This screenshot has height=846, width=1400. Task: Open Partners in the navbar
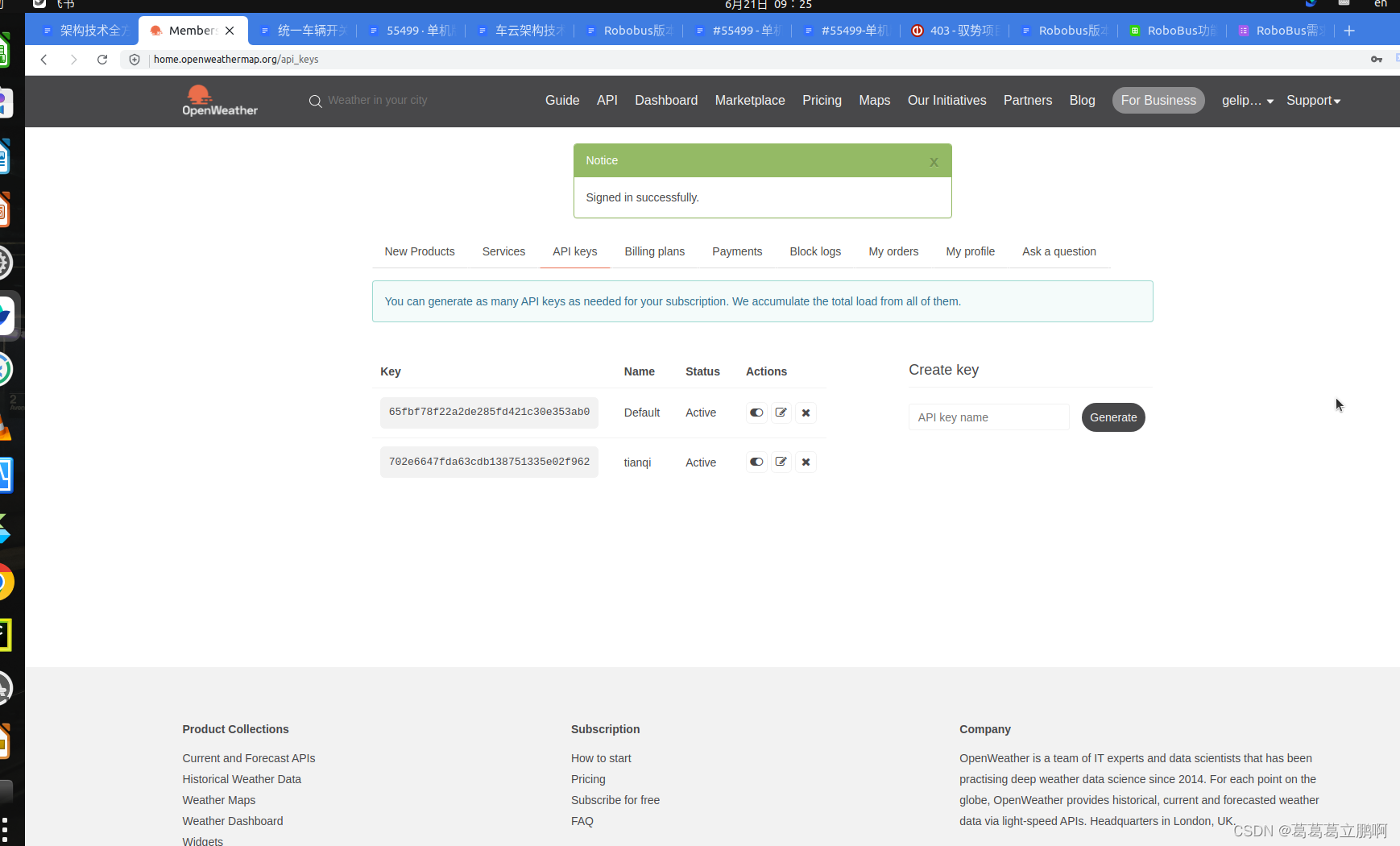tap(1028, 101)
